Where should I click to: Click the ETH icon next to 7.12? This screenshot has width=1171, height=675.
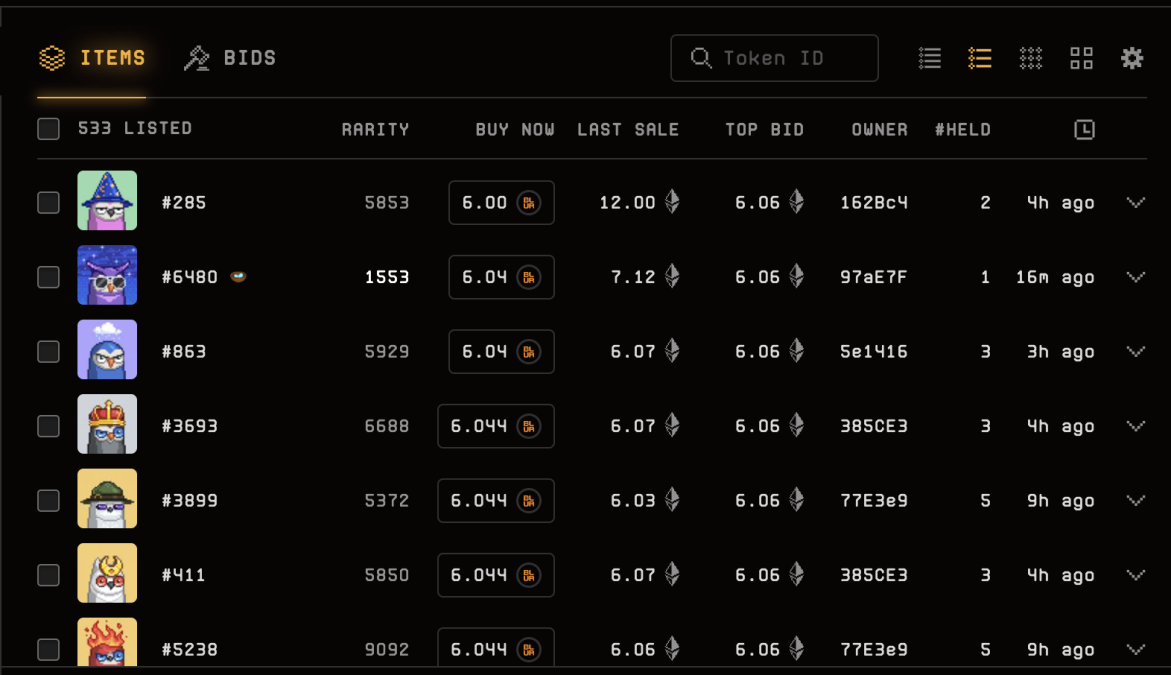pyautogui.click(x=672, y=276)
